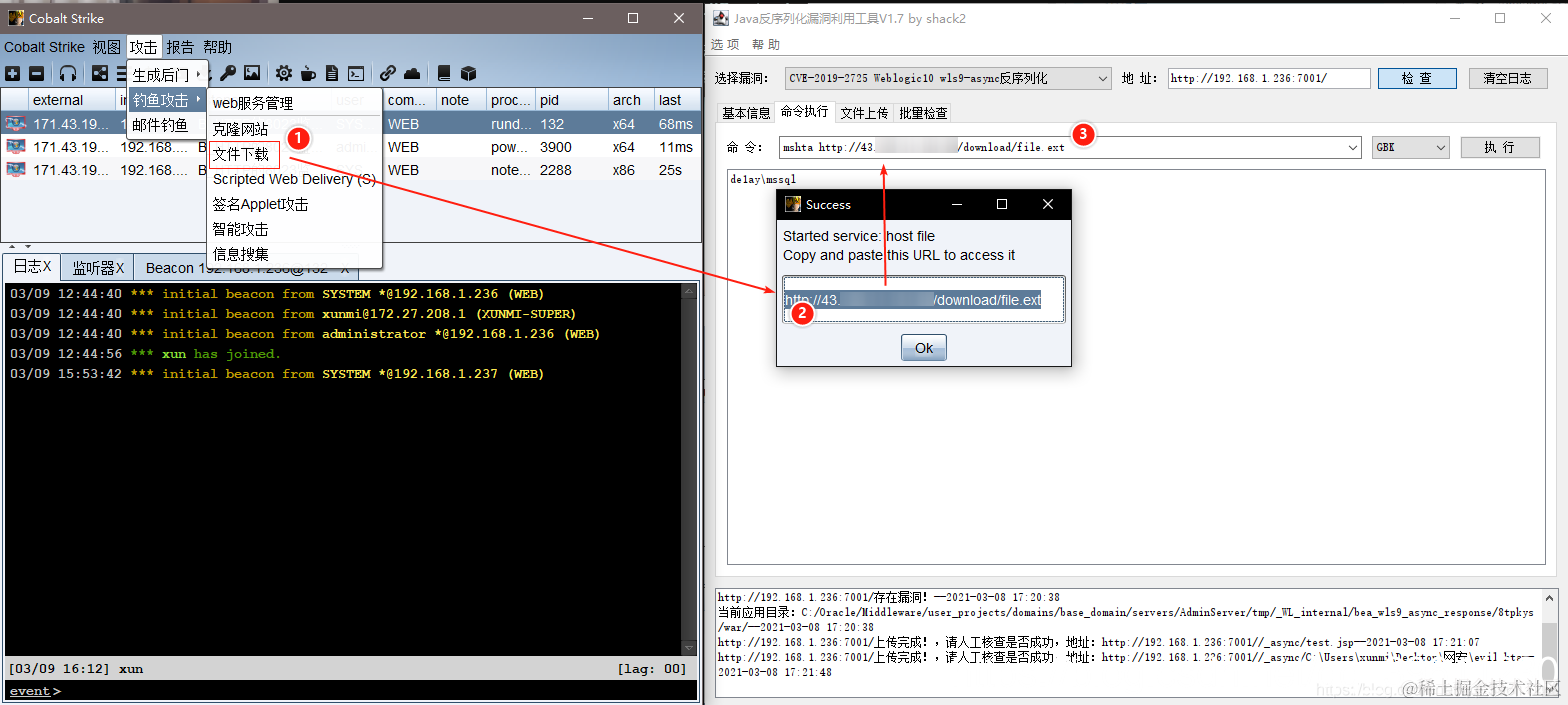Click the terminal scripted delivery icon
Screen dimensions: 1568x705
(x=356, y=73)
